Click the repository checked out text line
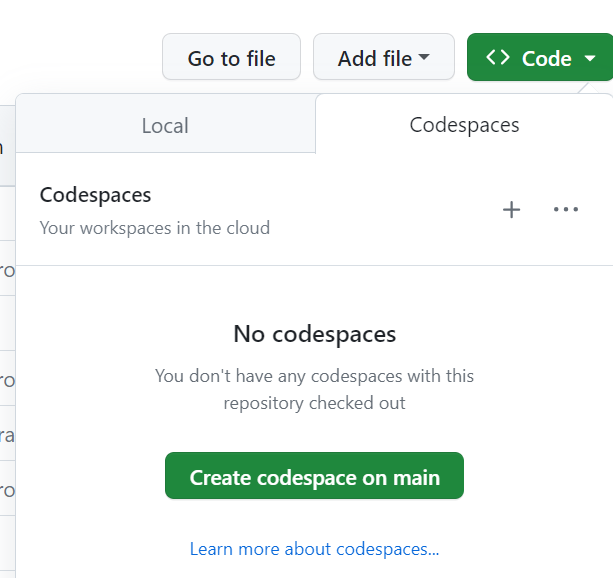 (314, 403)
